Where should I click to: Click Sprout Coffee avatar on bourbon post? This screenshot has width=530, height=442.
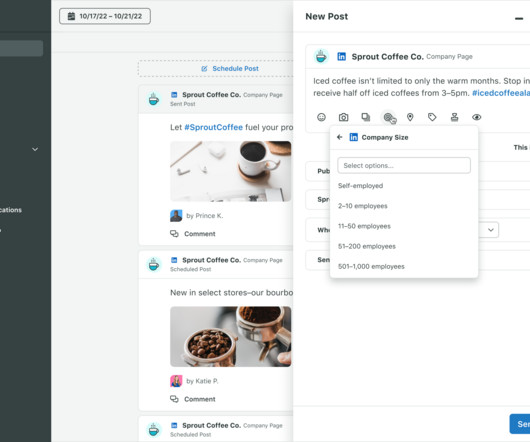[x=154, y=265]
